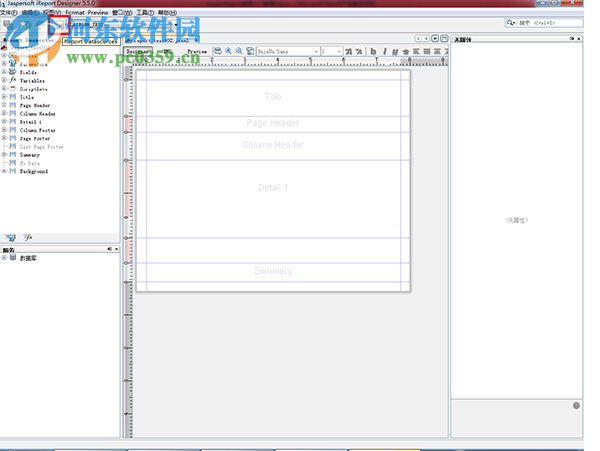Click the report query database icon
The height and width of the screenshot is (451, 600).
(250, 51)
